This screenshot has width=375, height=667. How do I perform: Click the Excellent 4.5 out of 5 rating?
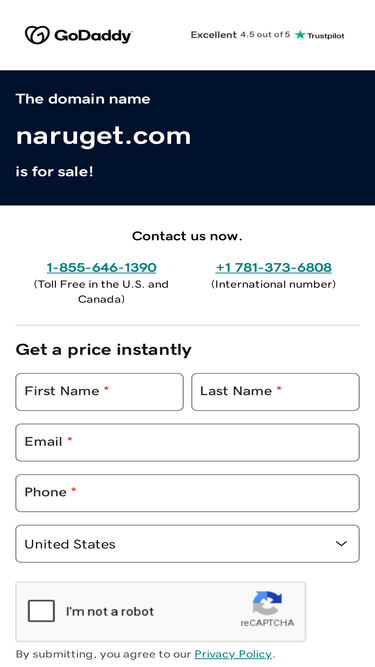point(240,35)
